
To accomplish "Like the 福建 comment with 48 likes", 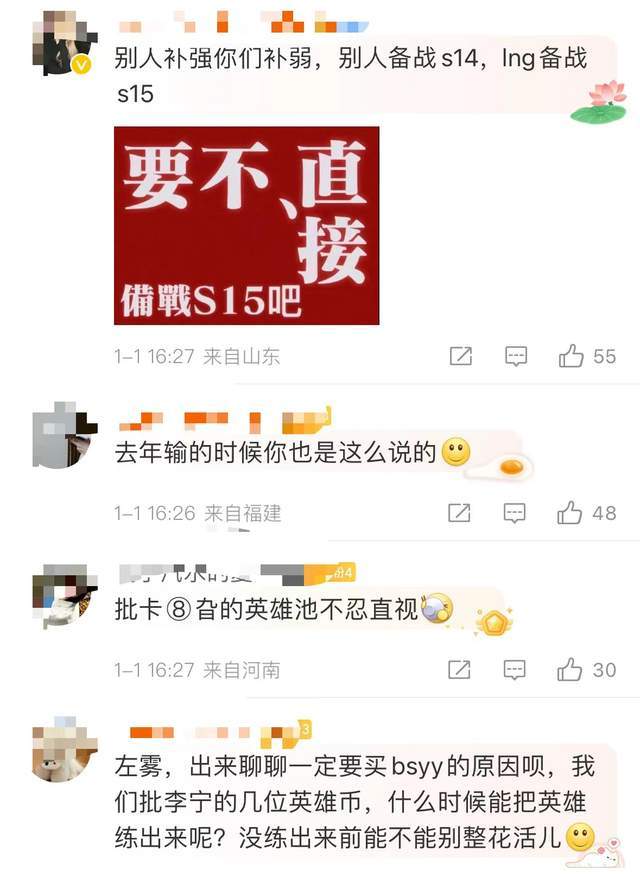I will pos(586,512).
